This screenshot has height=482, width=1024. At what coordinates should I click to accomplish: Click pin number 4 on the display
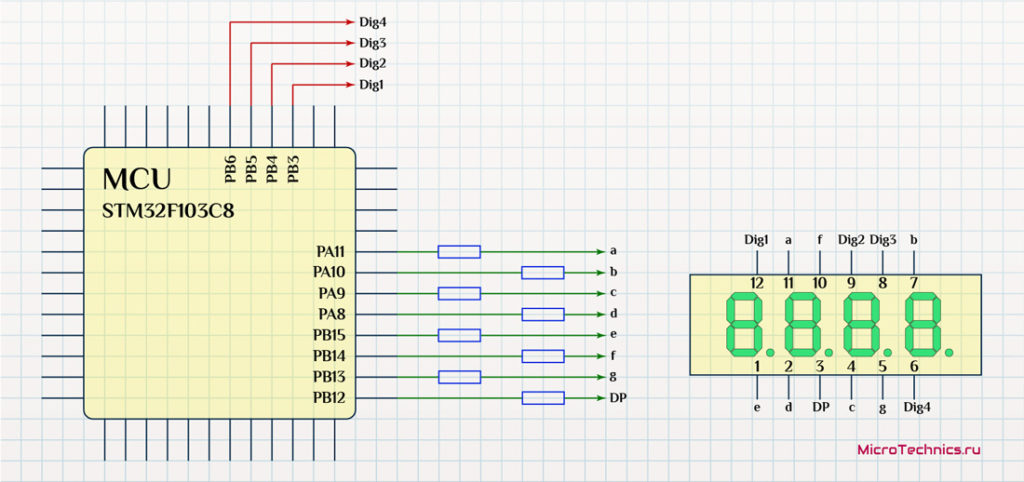[851, 366]
